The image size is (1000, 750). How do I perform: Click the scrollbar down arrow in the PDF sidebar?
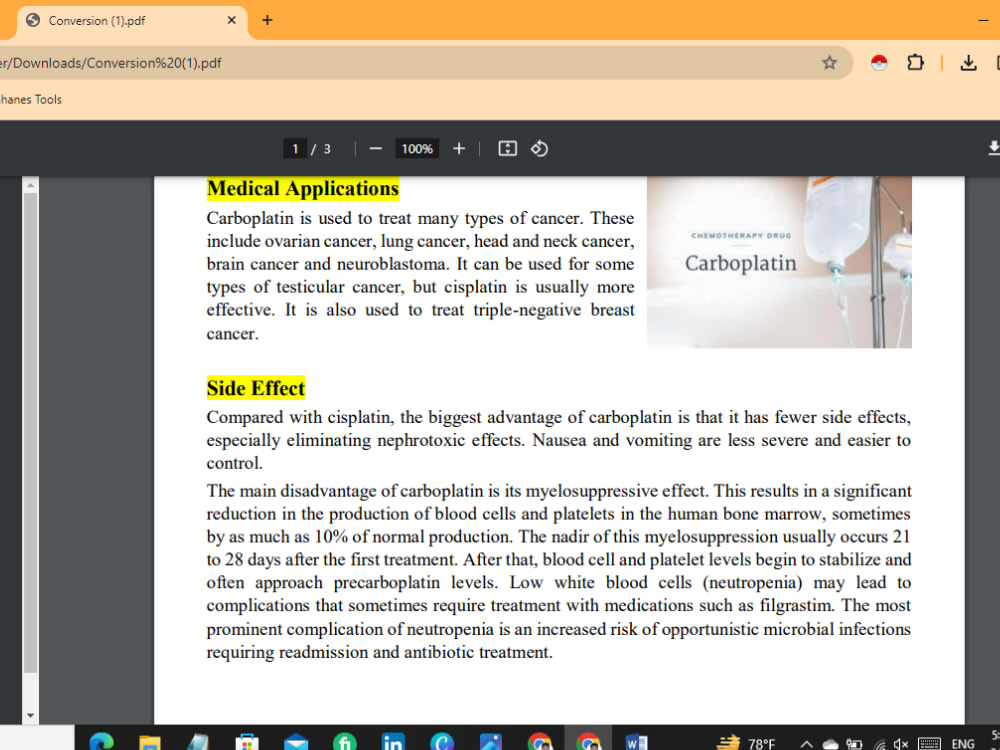click(30, 716)
